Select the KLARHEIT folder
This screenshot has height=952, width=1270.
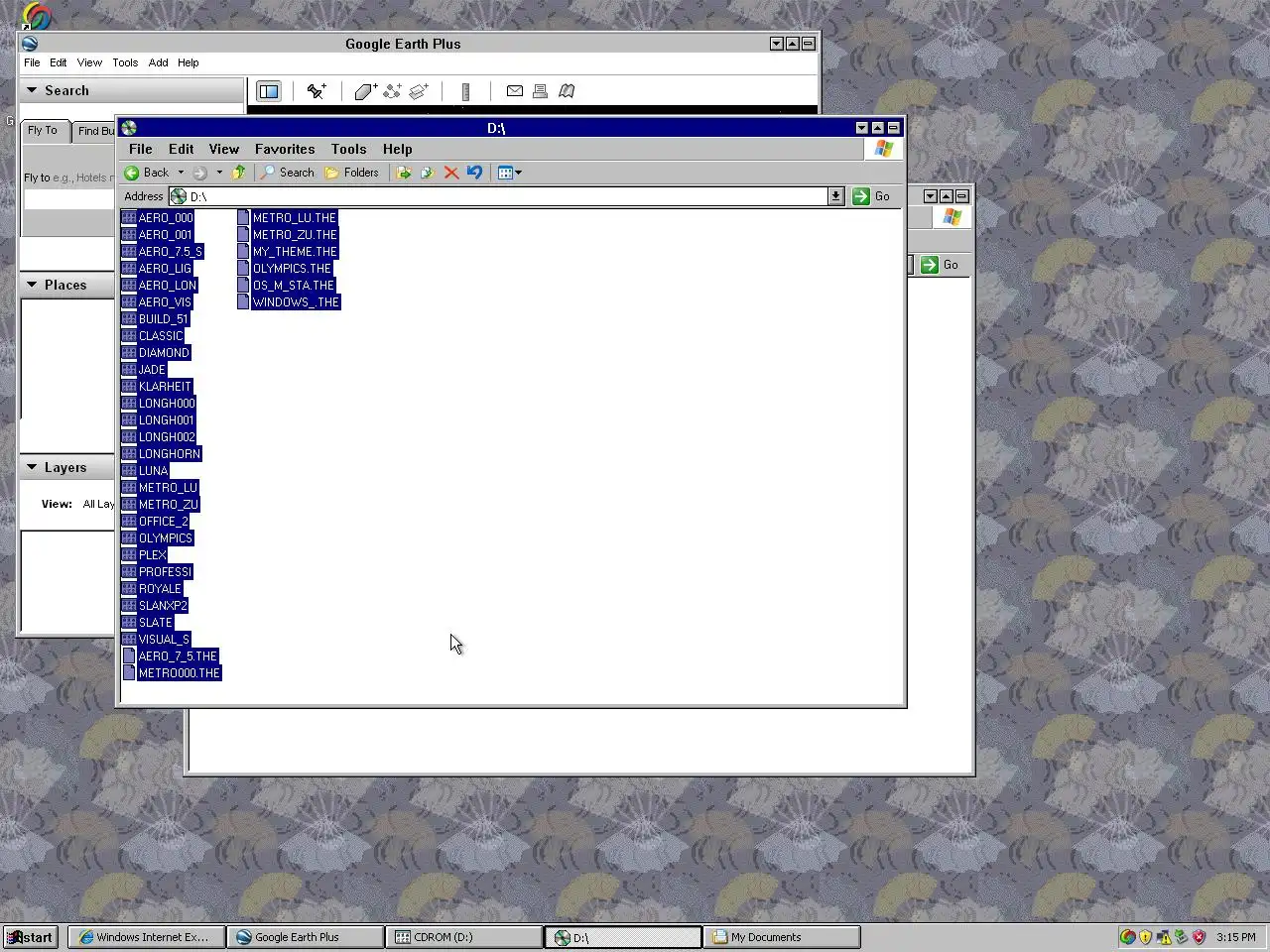[157, 387]
